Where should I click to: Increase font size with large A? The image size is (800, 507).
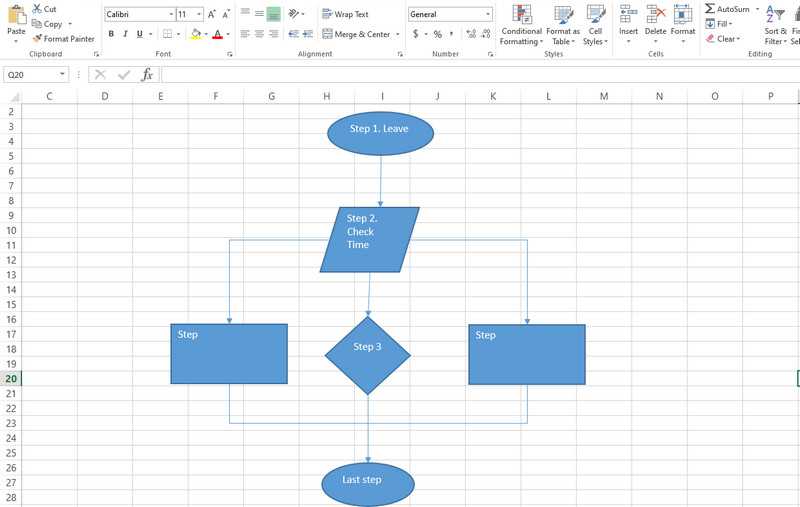pyautogui.click(x=212, y=14)
